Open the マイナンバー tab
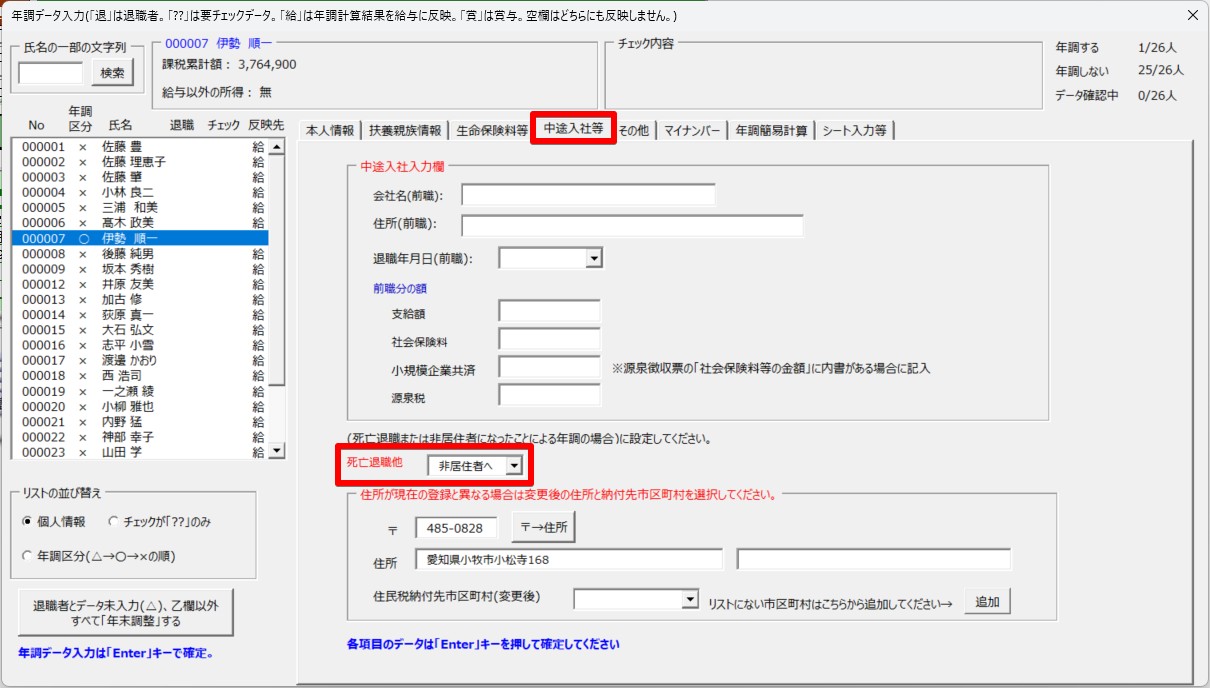 tap(692, 130)
